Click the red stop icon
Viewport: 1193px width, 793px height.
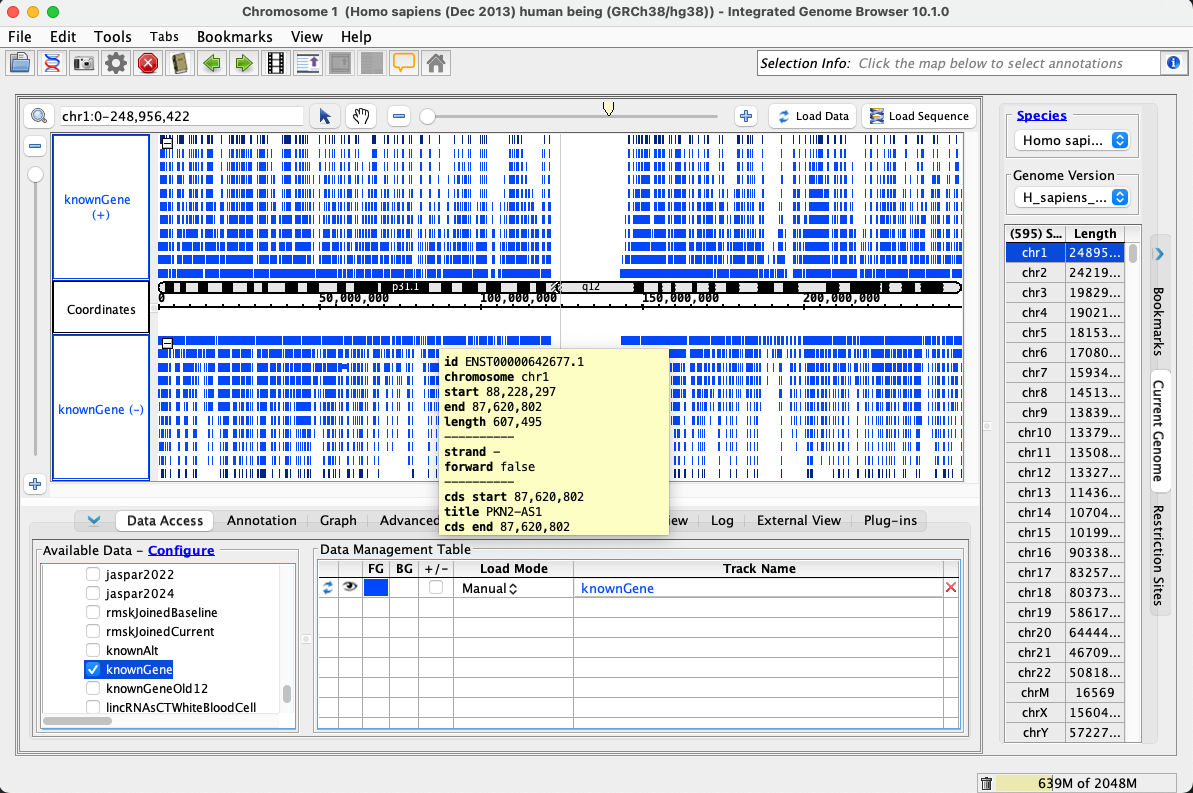148,64
